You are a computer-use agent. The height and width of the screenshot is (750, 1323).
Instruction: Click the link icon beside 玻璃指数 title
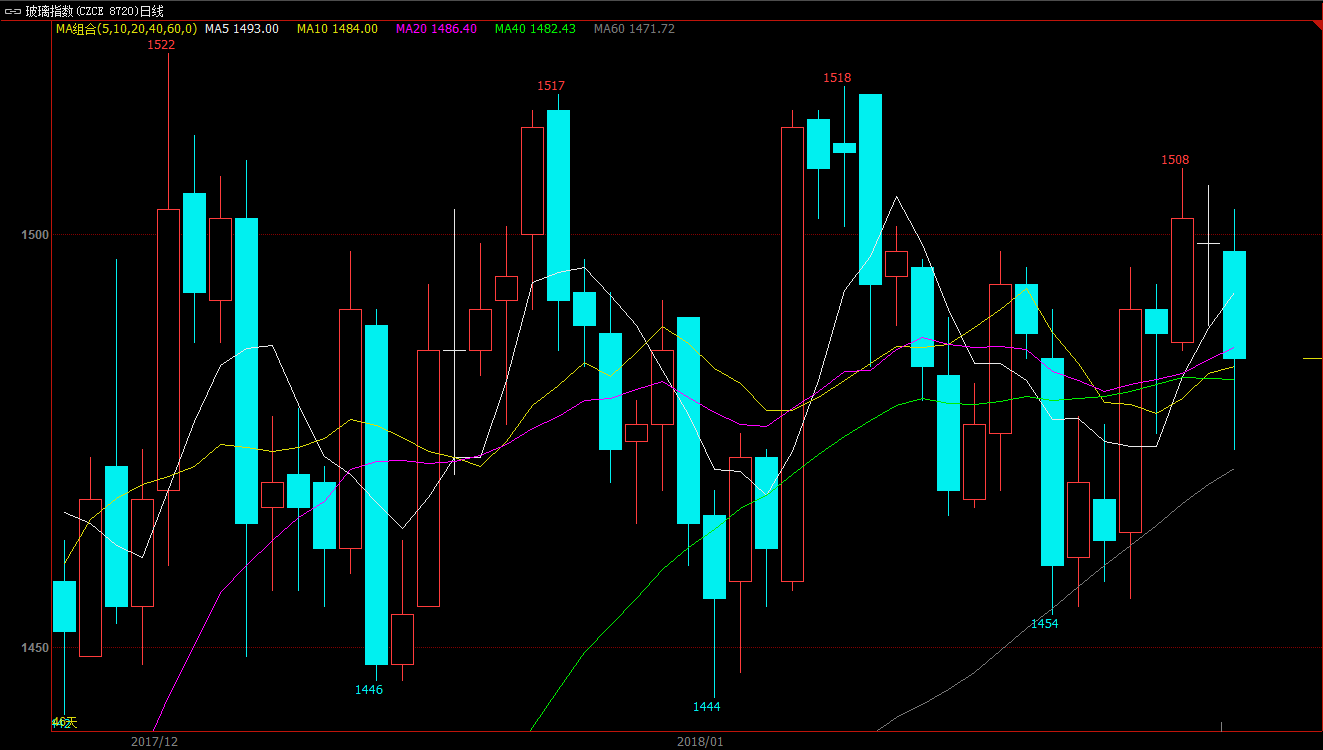13,10
